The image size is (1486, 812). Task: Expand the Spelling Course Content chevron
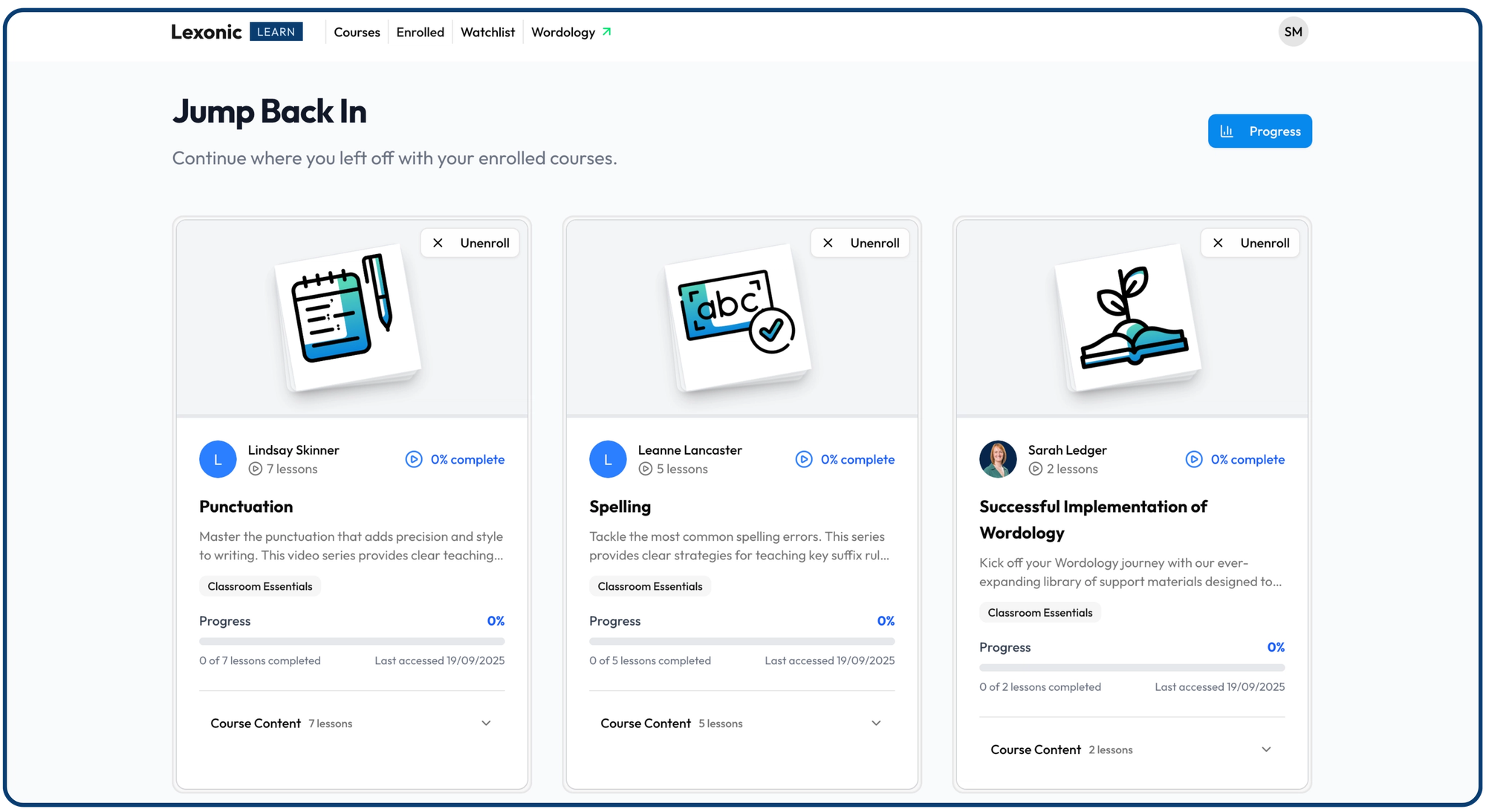876,723
